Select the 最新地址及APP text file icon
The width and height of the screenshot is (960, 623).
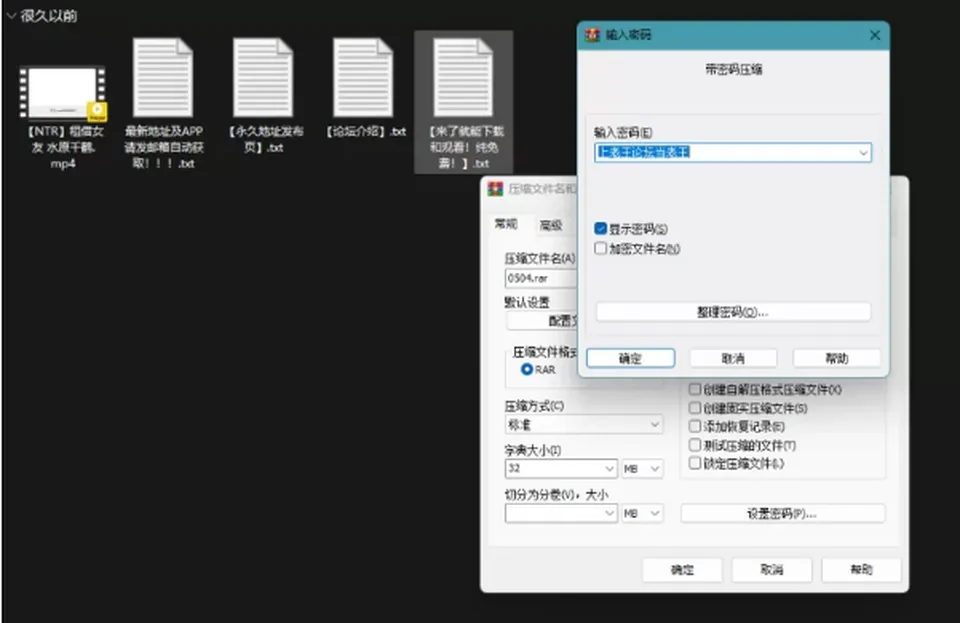pyautogui.click(x=163, y=77)
